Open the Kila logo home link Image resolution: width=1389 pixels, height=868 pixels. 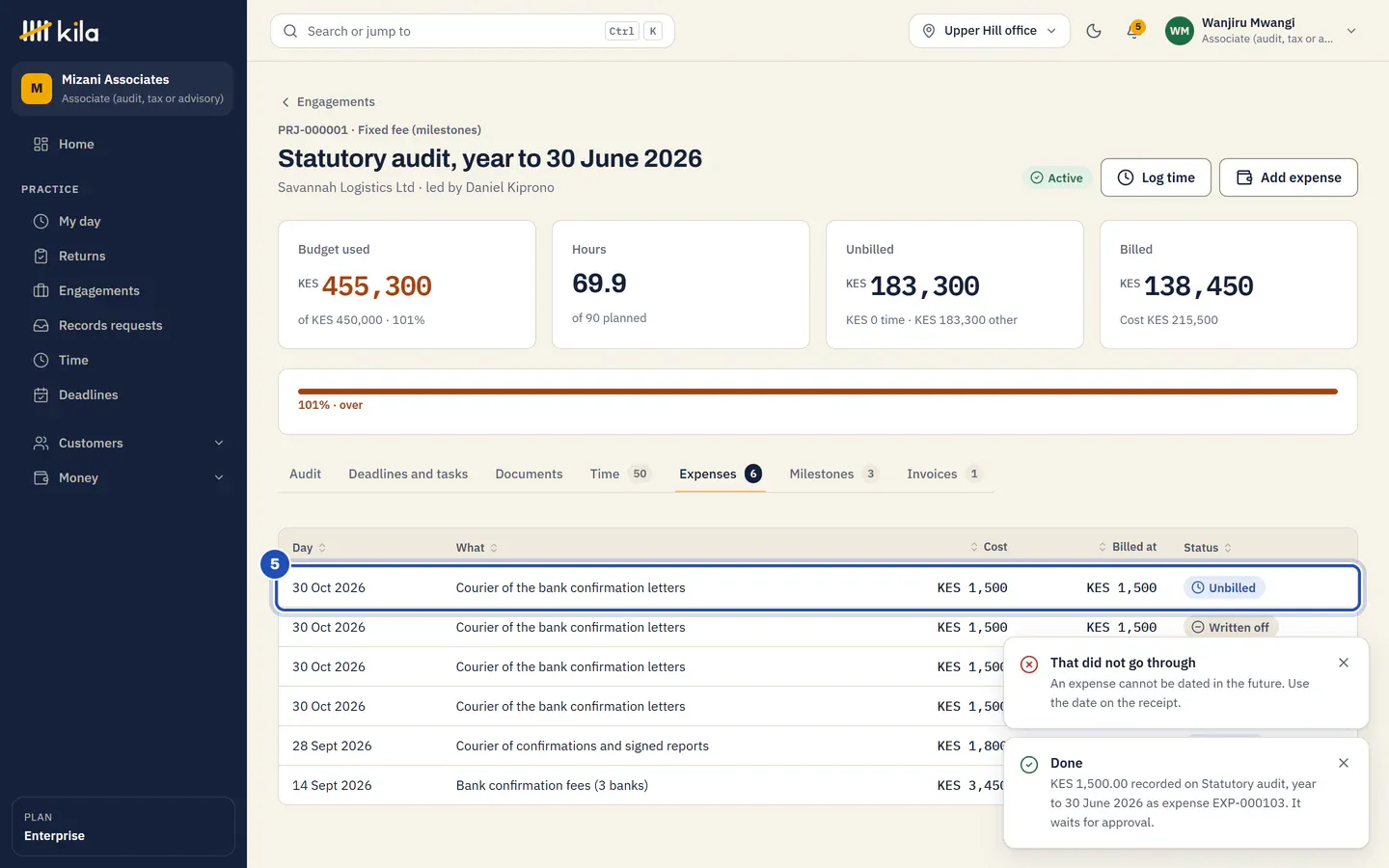click(60, 31)
